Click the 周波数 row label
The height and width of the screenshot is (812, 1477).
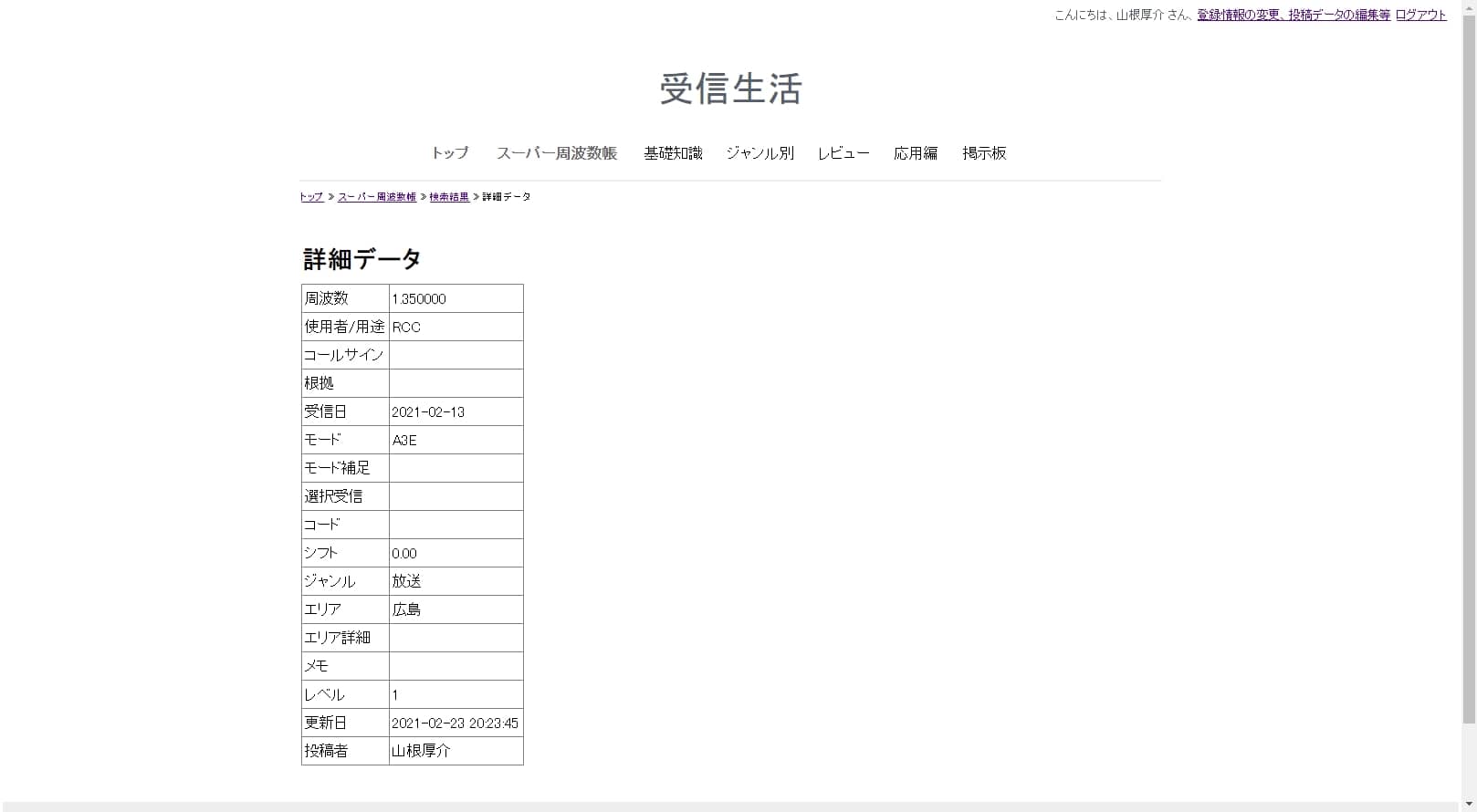click(x=326, y=298)
